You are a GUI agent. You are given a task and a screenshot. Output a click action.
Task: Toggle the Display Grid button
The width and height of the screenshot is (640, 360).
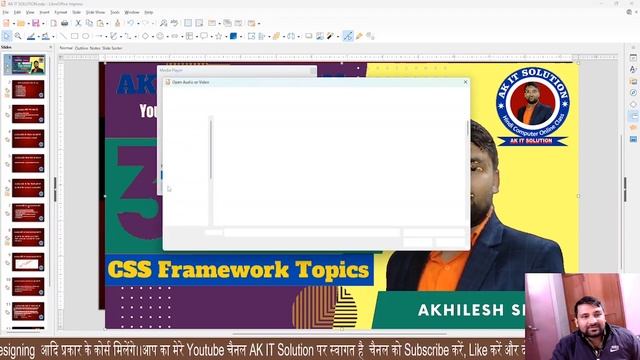click(x=188, y=23)
